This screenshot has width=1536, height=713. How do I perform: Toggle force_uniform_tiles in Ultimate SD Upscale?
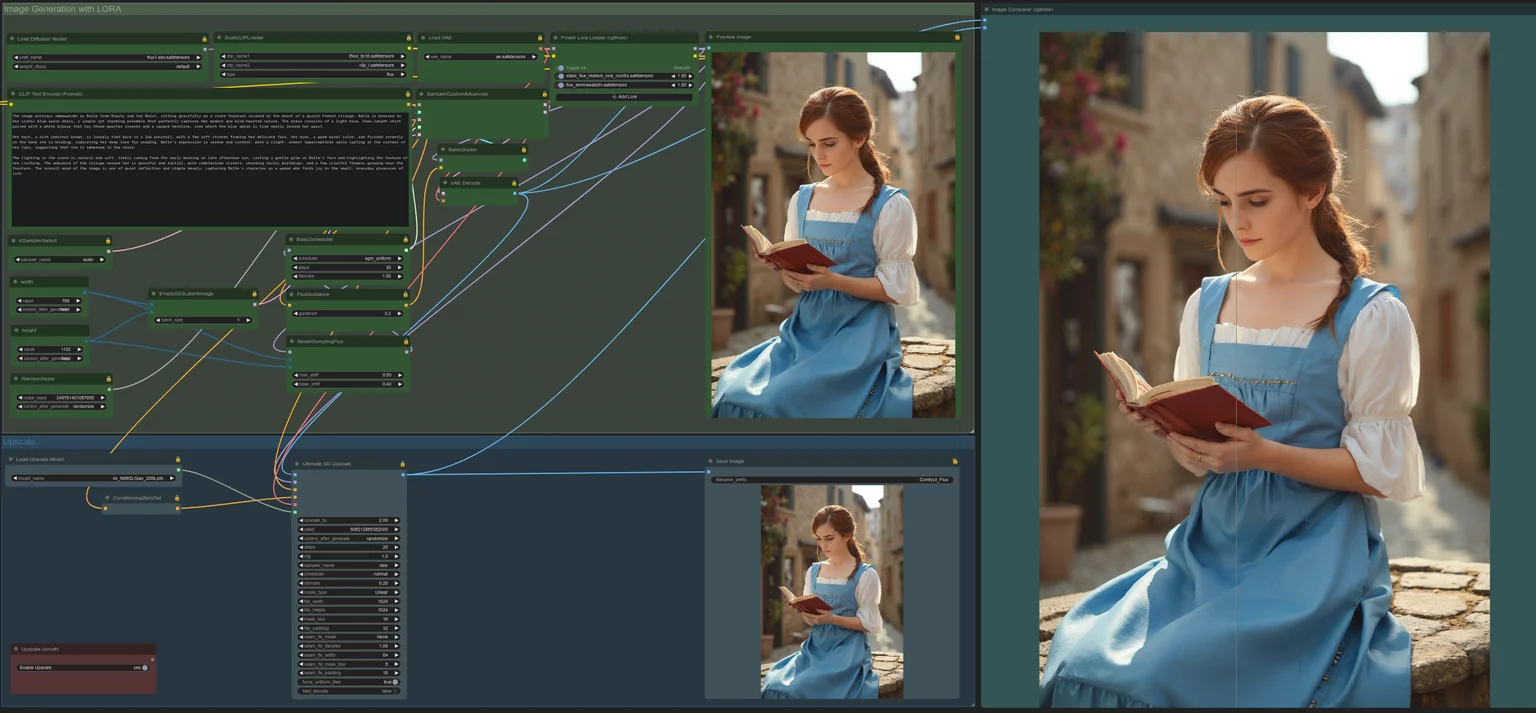394,682
